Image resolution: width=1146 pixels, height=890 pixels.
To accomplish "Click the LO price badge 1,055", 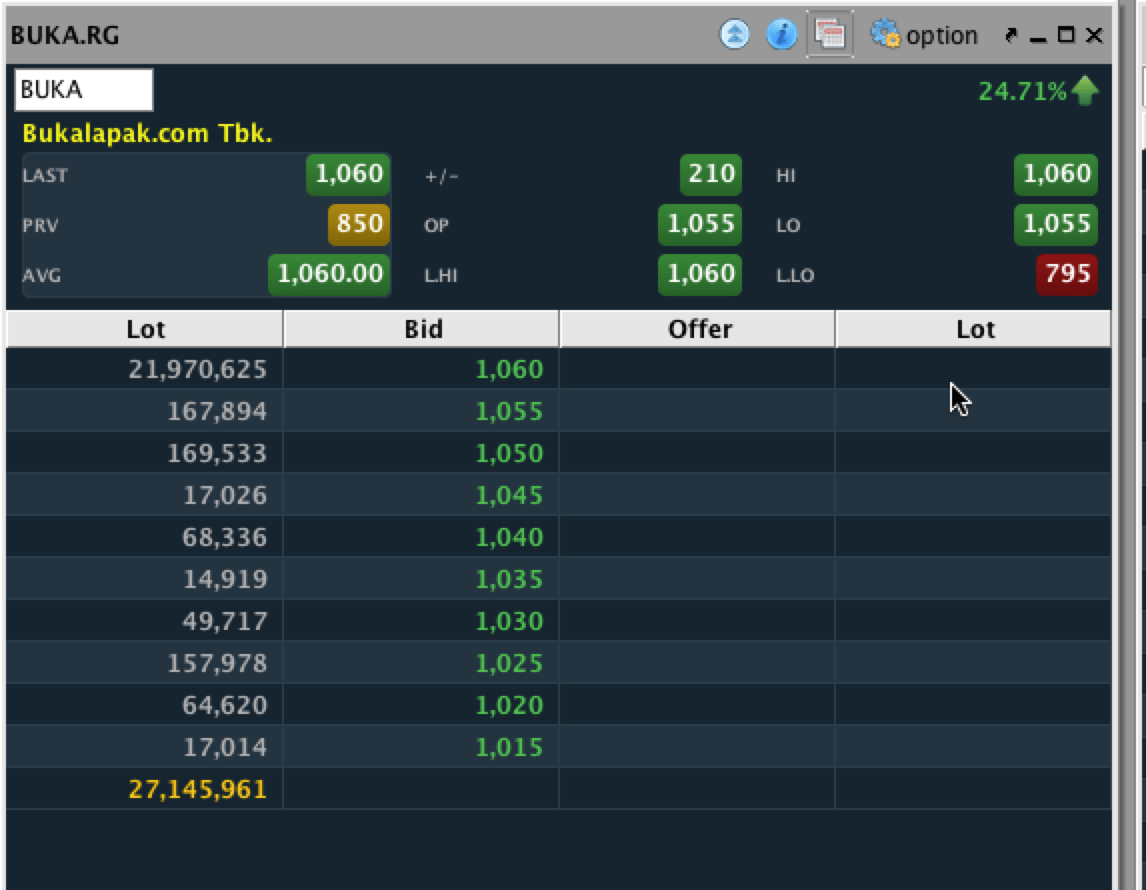I will point(1056,224).
